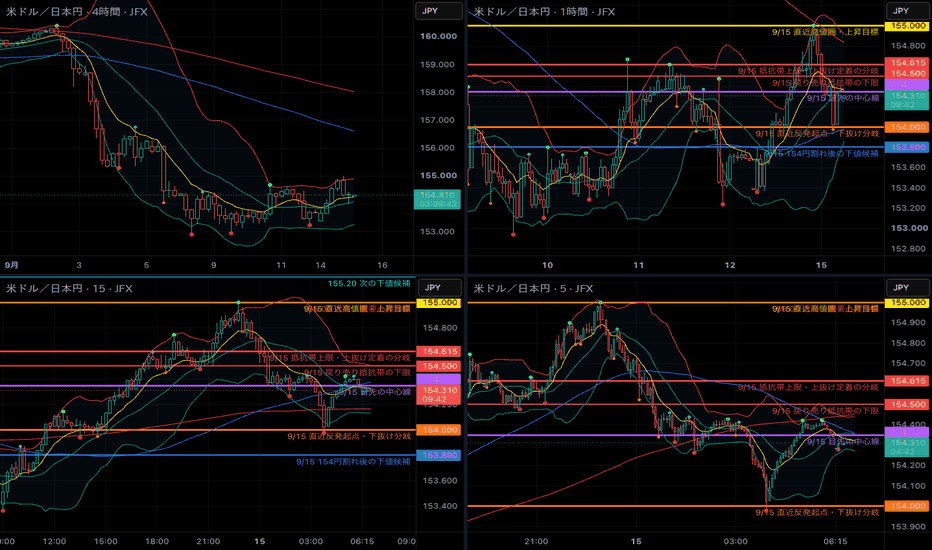The image size is (932, 550).
Task: Click the red 154.615 price tag on the 1-hour chart
Action: [x=908, y=62]
